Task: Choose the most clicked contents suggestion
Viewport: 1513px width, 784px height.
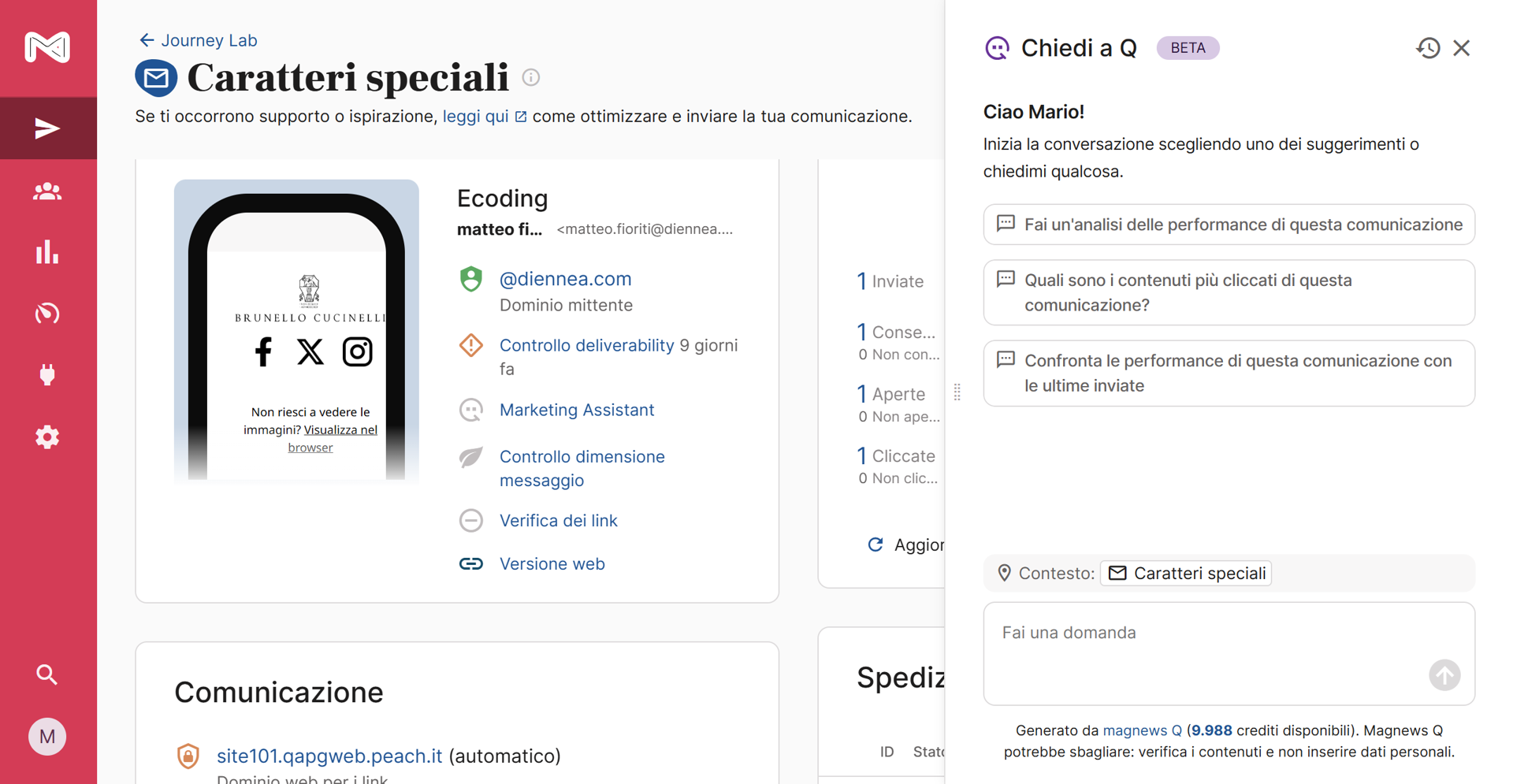Action: click(1229, 292)
